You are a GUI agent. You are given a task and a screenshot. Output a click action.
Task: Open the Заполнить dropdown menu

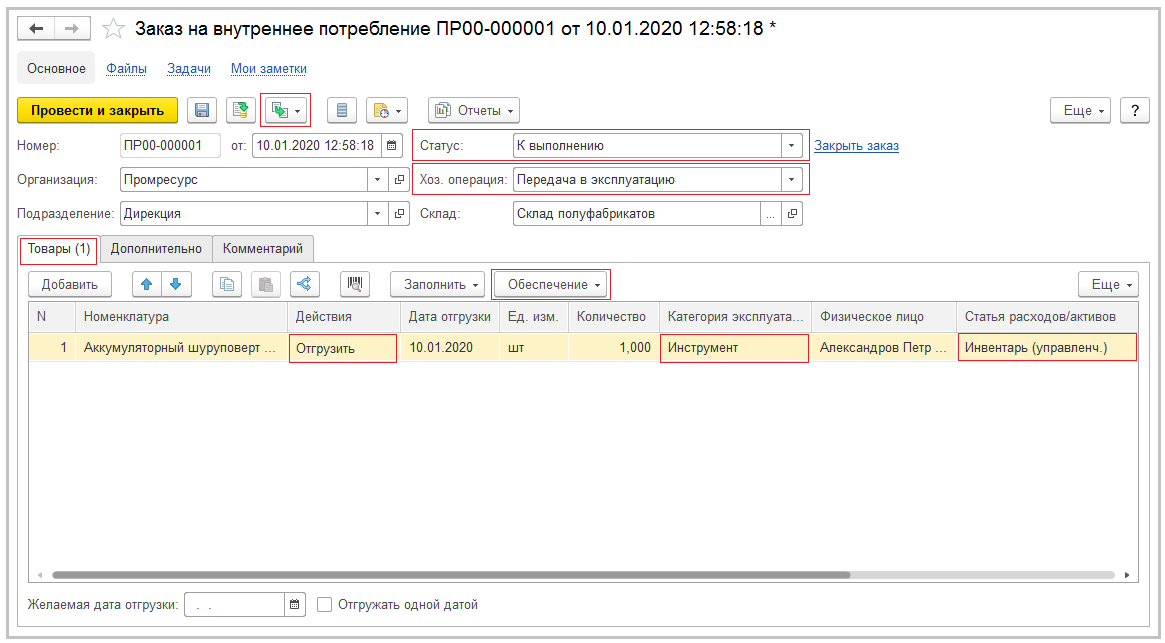[x=438, y=285]
